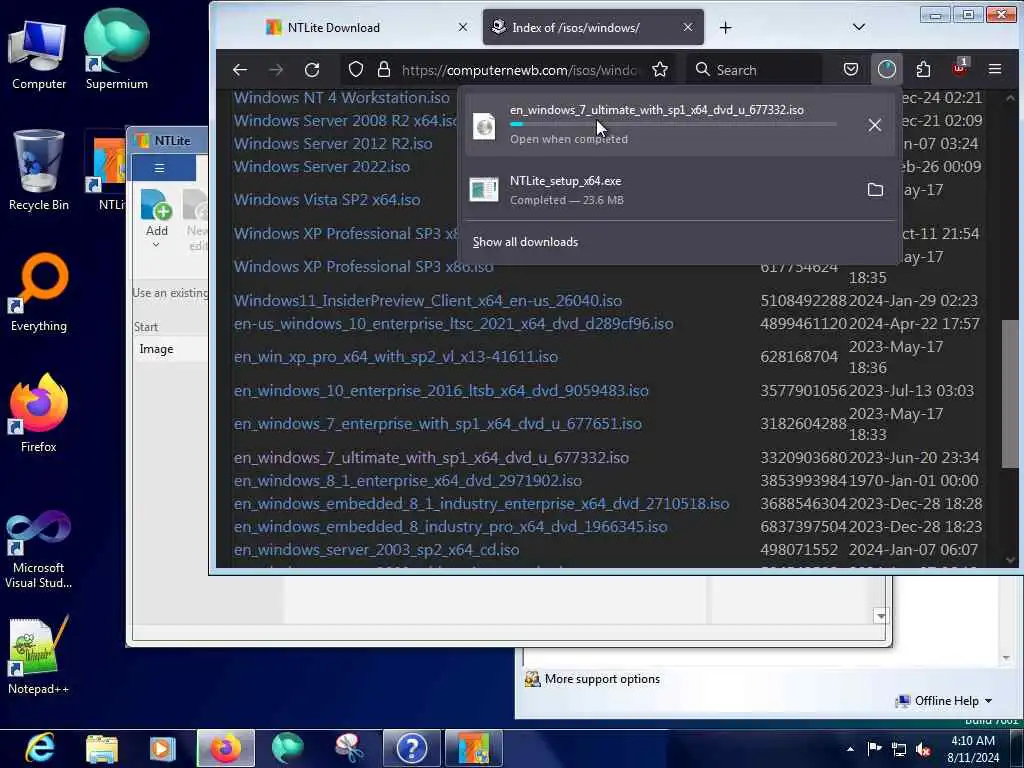The image size is (1024, 768).
Task: Click en_windows_10_enterprise_2016_ltsb ISO link
Action: coord(441,391)
